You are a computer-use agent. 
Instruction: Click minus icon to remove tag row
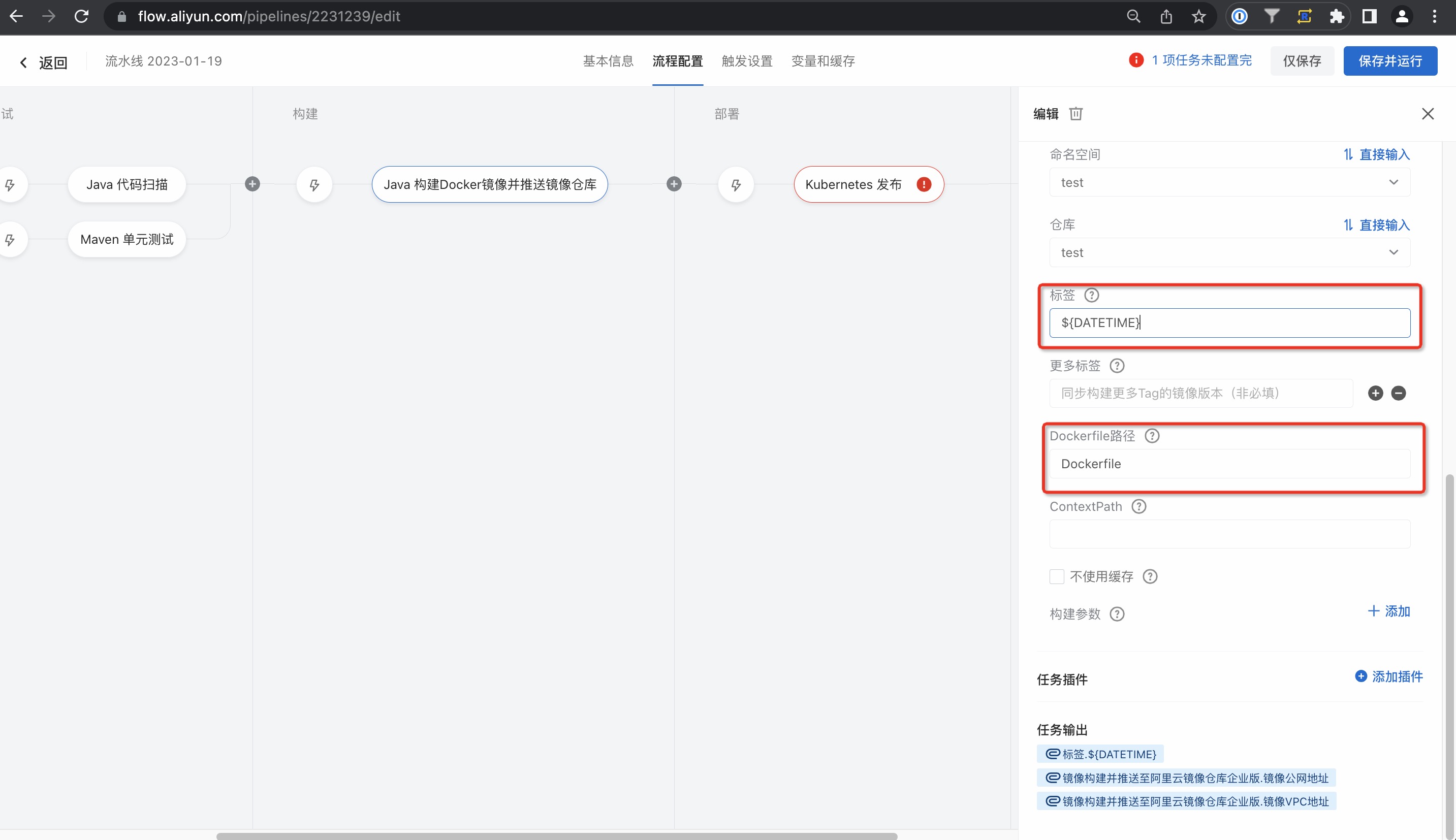click(1398, 394)
